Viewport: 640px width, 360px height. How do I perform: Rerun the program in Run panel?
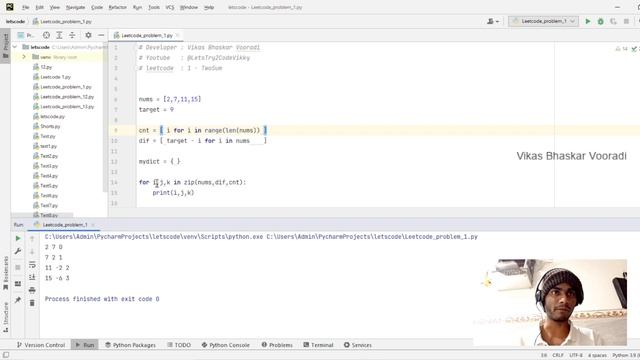point(18,238)
